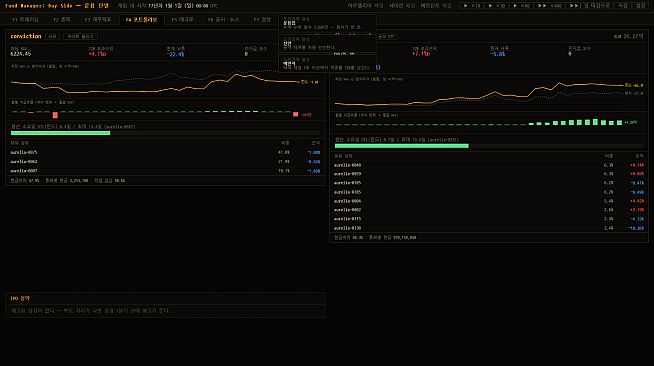The width and height of the screenshot is (654, 366).
Task: Open third top-bar button left of speed controls
Action: pos(436,5)
